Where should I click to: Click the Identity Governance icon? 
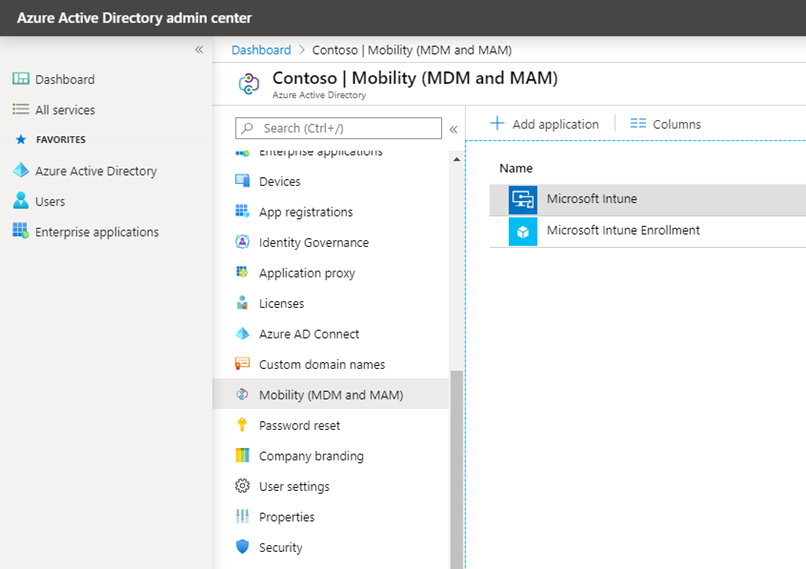pyautogui.click(x=242, y=242)
